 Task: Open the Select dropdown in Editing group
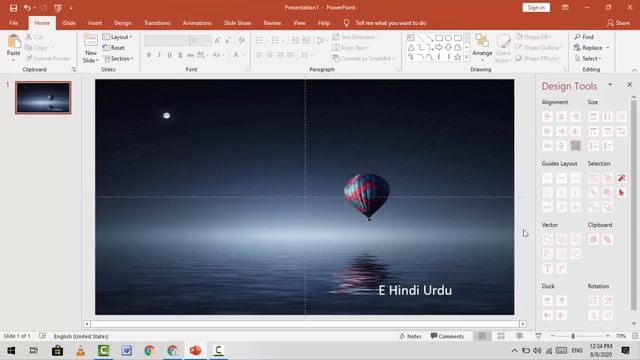588,59
